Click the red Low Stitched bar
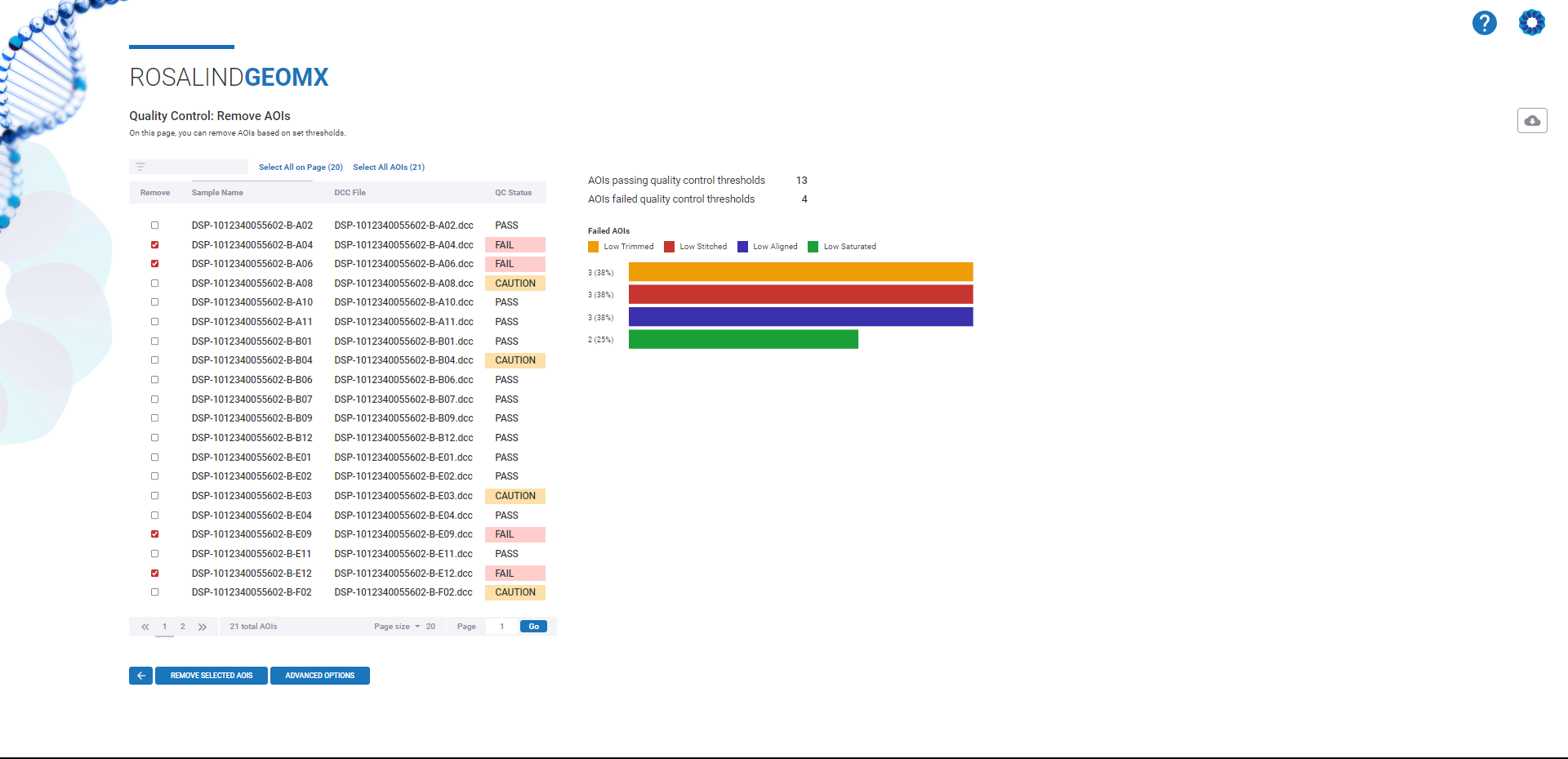1568x759 pixels. (800, 294)
